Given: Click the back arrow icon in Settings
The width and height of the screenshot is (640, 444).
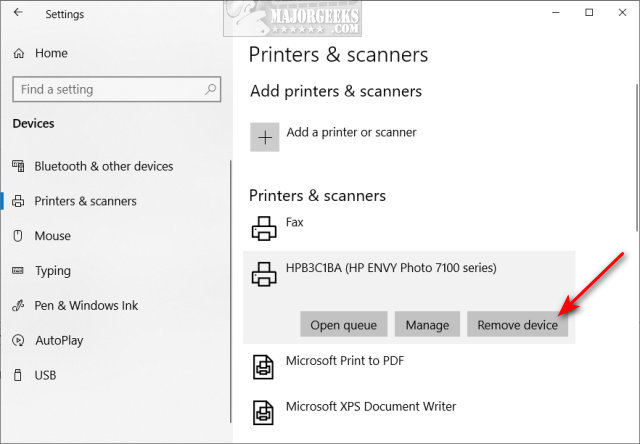Looking at the screenshot, I should pos(18,12).
